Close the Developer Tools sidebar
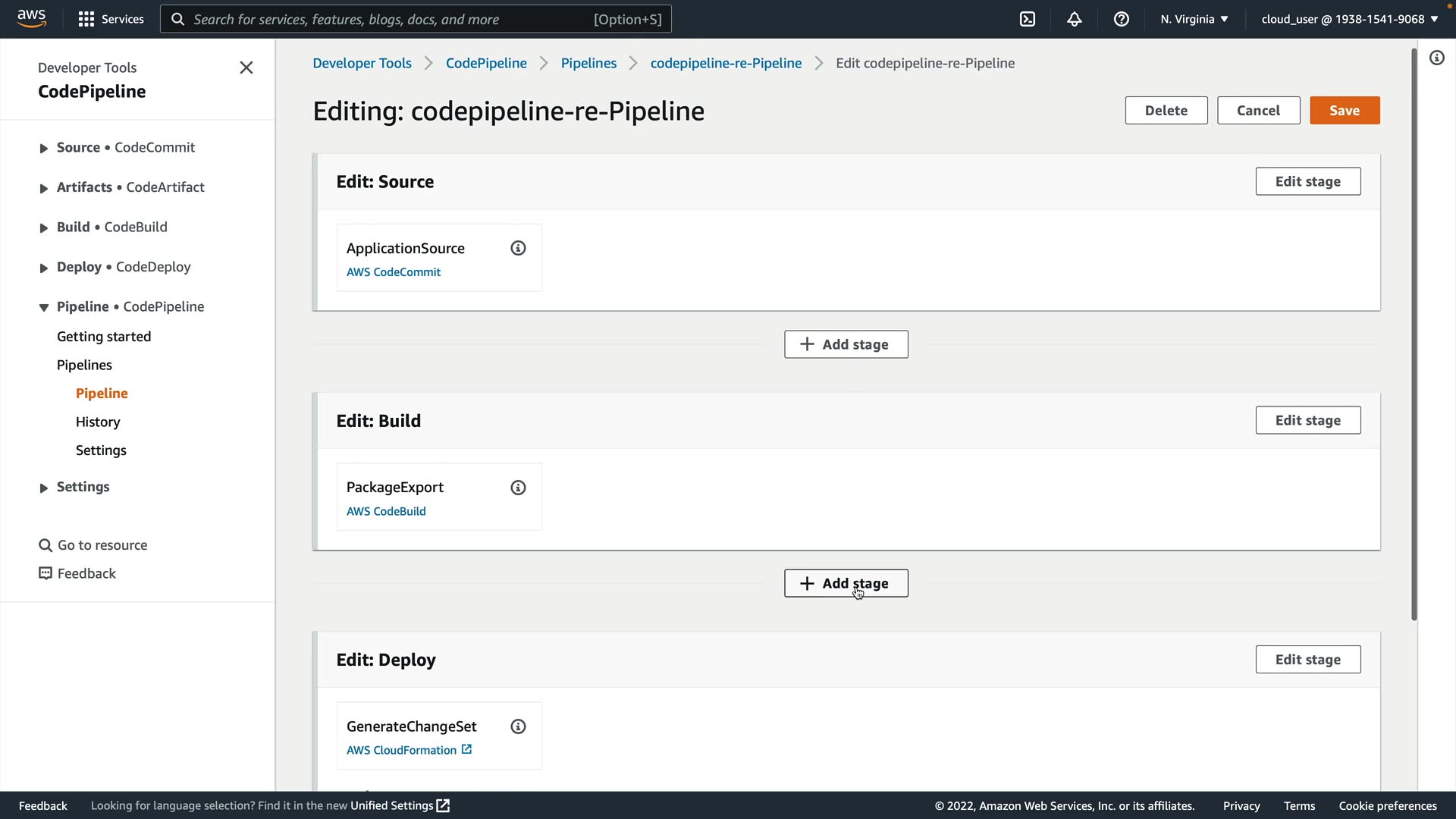This screenshot has width=1456, height=819. [x=246, y=67]
